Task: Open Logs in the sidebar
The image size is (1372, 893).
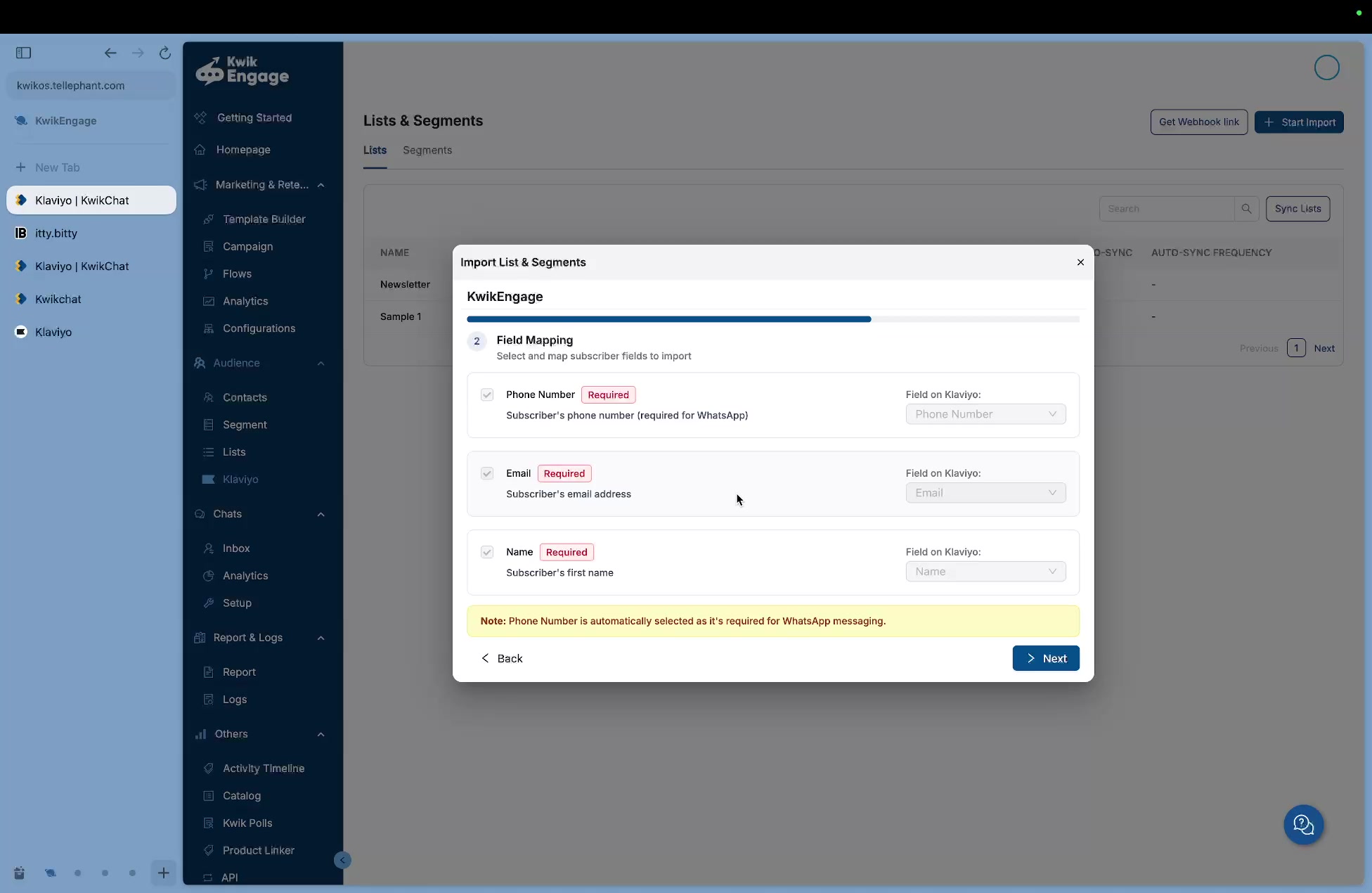Action: (235, 700)
